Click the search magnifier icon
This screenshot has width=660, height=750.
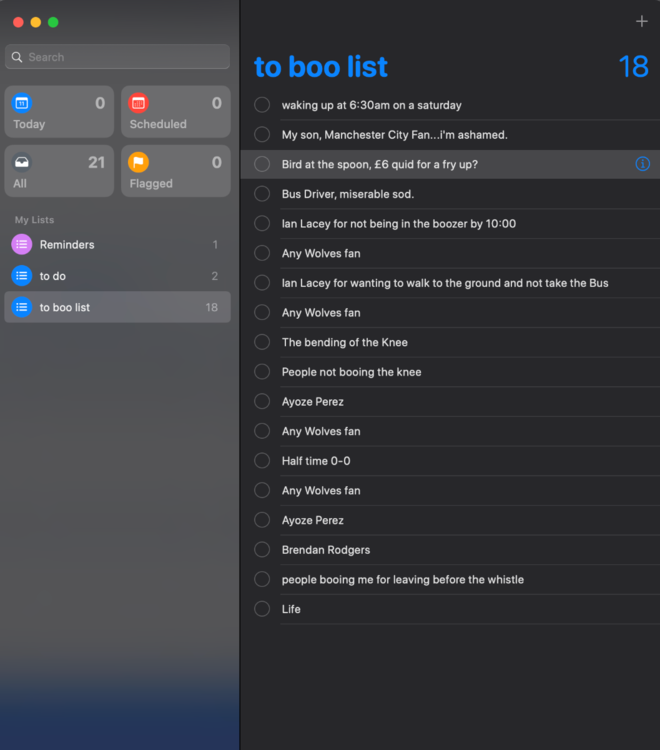pyautogui.click(x=17, y=57)
